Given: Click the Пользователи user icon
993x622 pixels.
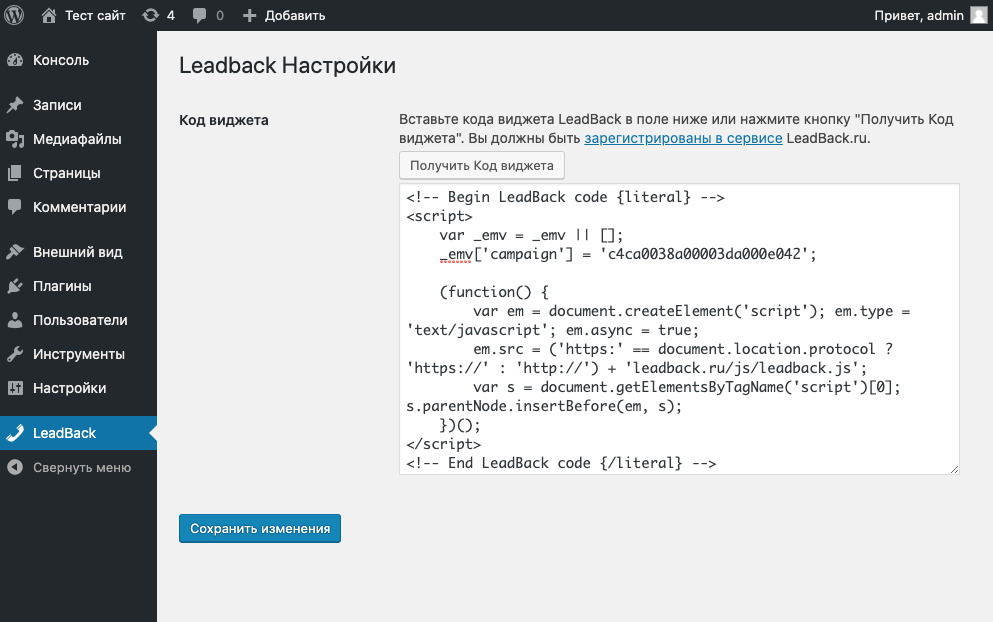Looking at the screenshot, I should pyautogui.click(x=15, y=321).
